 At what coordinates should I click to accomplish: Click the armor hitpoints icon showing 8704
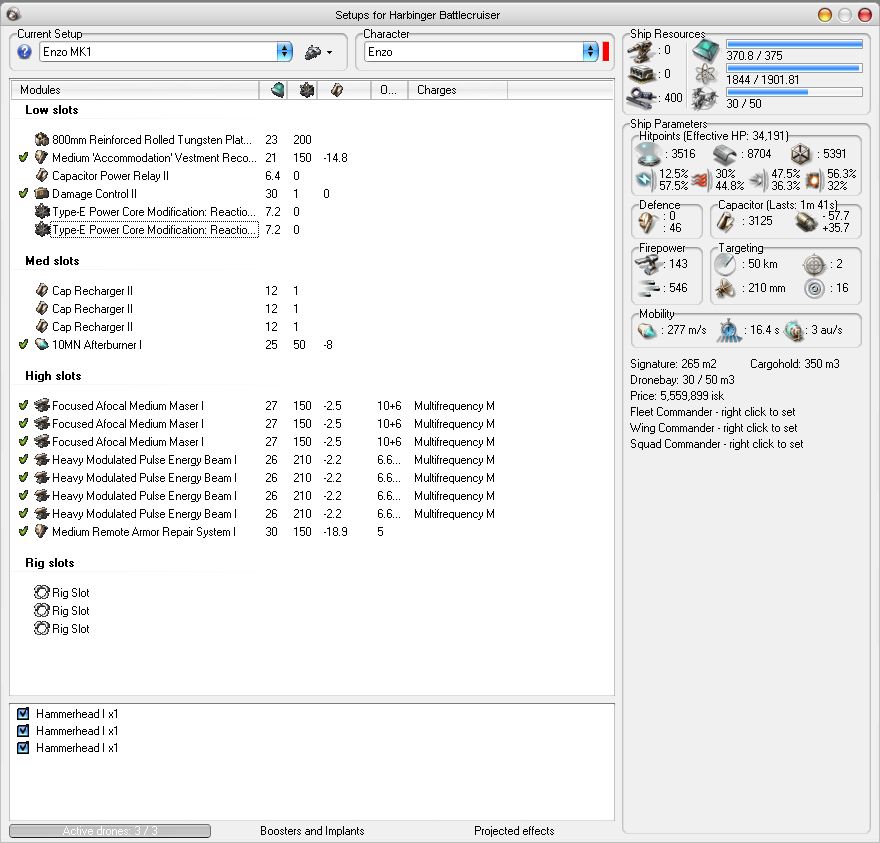725,154
